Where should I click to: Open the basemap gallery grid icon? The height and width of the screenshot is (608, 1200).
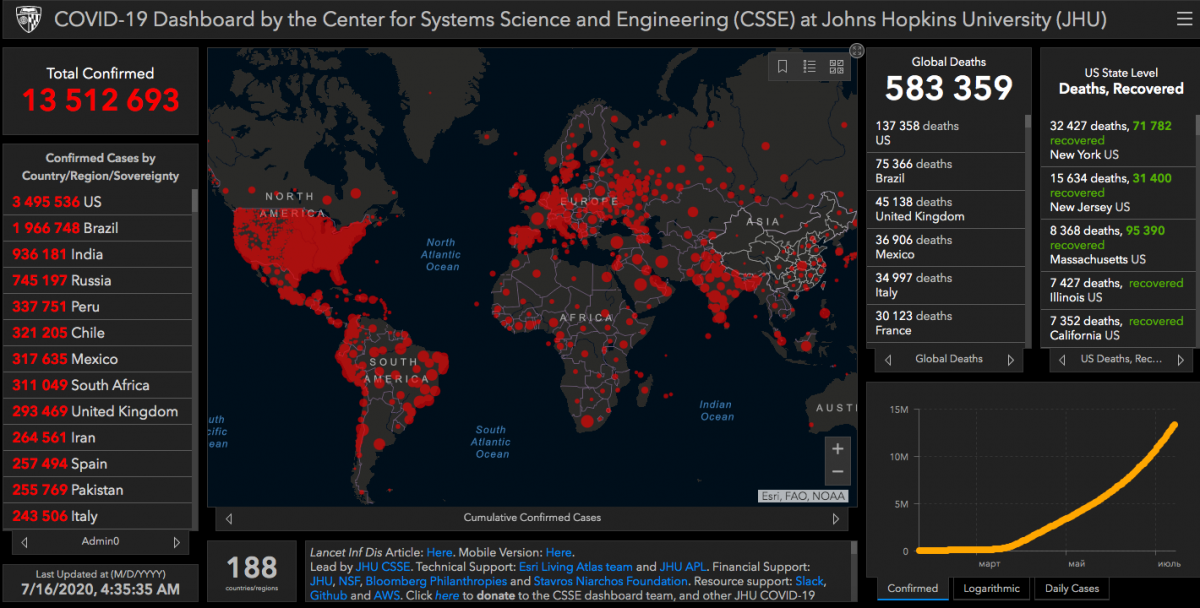(x=836, y=67)
